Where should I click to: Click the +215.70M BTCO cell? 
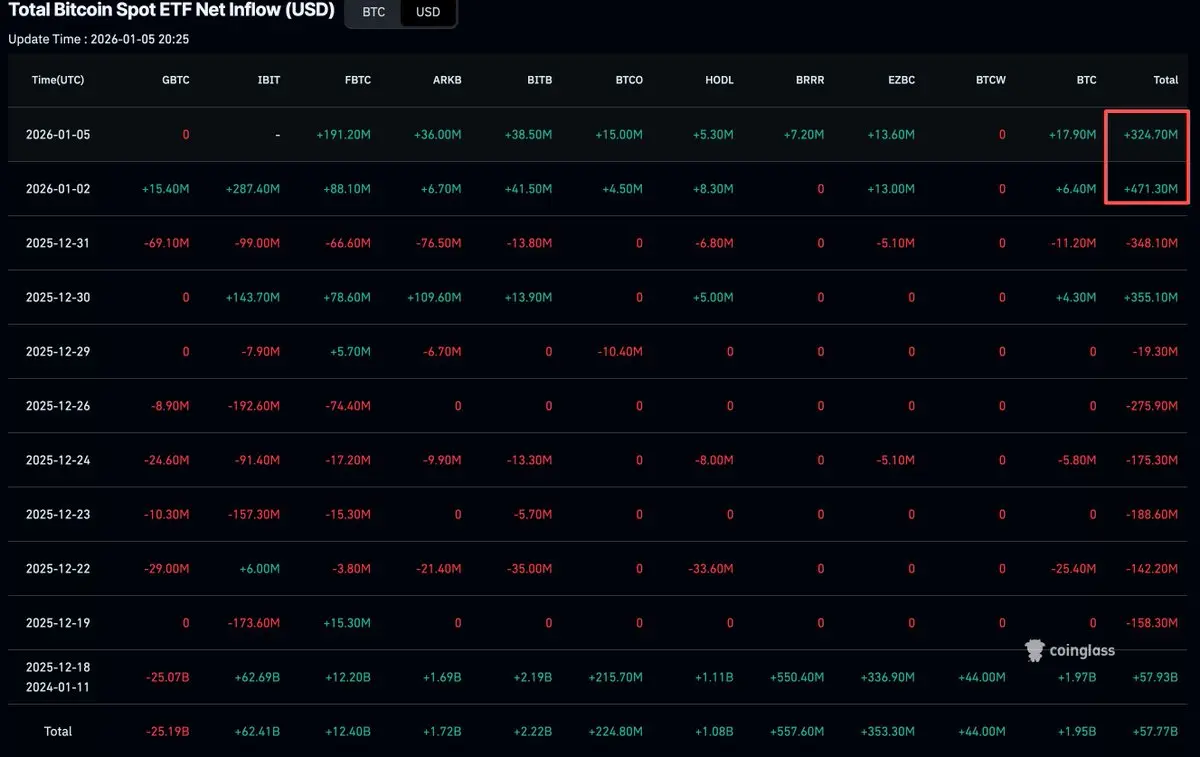click(x=616, y=677)
